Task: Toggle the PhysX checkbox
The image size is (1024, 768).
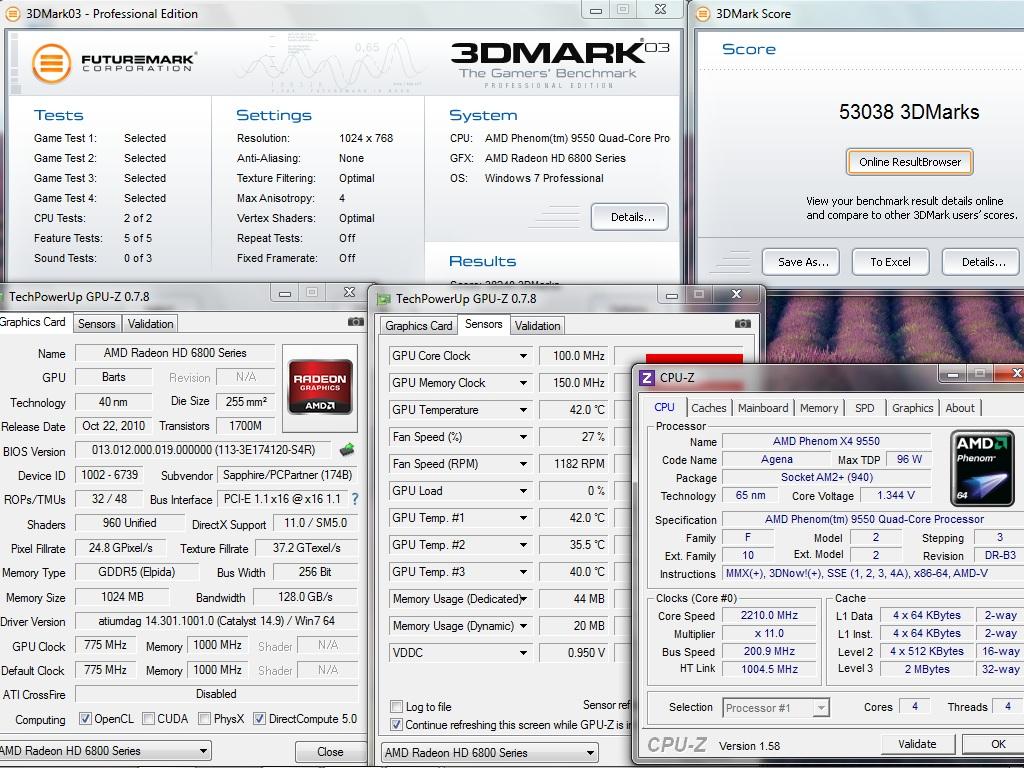Action: click(204, 718)
